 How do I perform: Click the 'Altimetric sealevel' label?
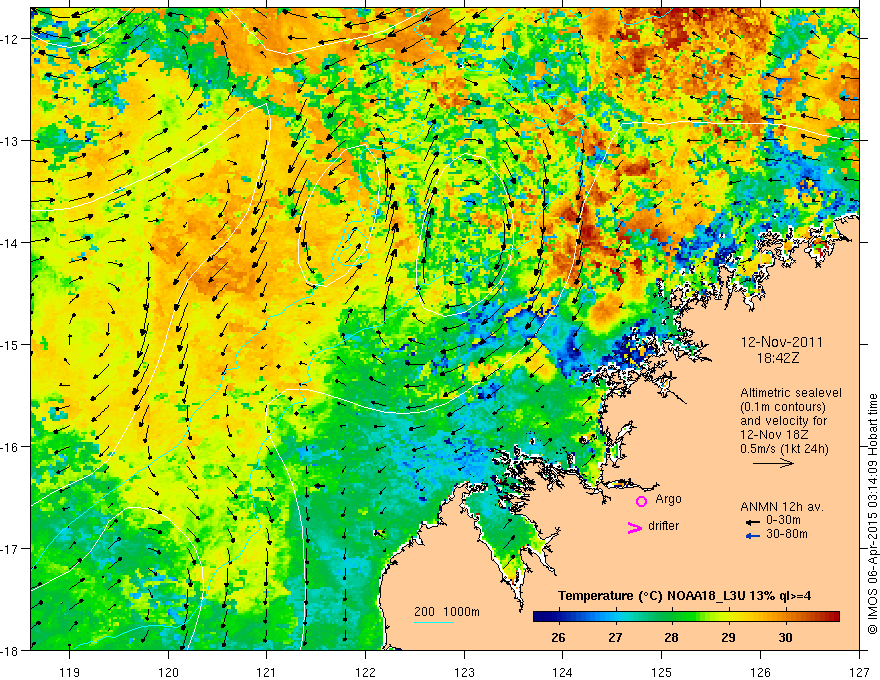pyautogui.click(x=791, y=393)
